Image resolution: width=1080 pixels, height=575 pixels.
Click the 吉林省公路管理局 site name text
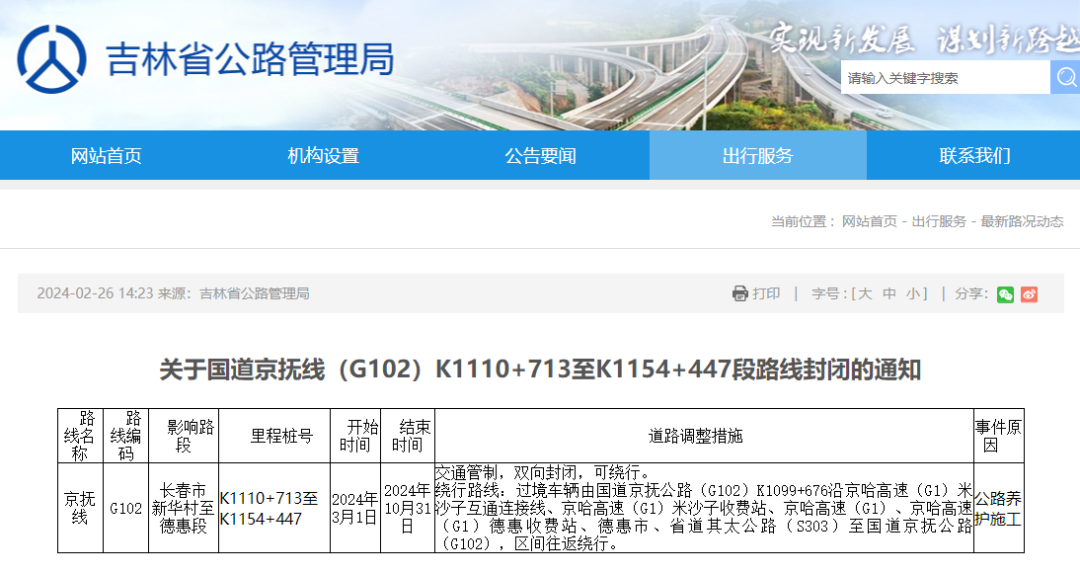click(250, 59)
